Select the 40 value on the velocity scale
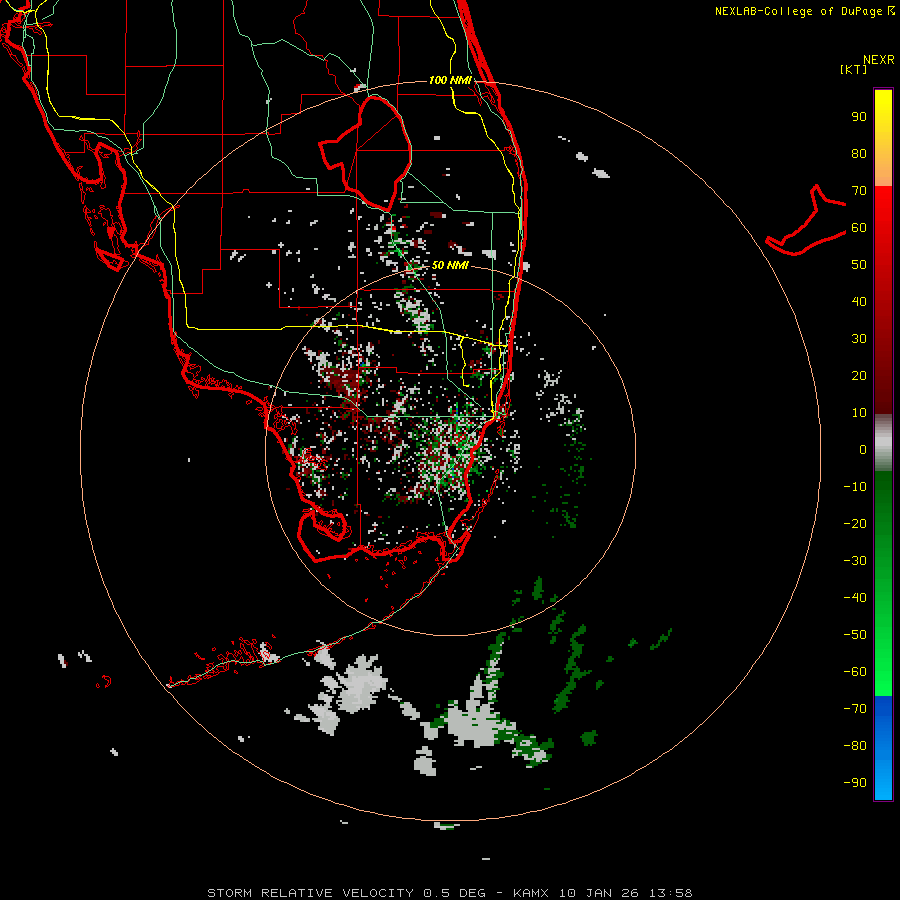The height and width of the screenshot is (900, 900). pos(859,302)
